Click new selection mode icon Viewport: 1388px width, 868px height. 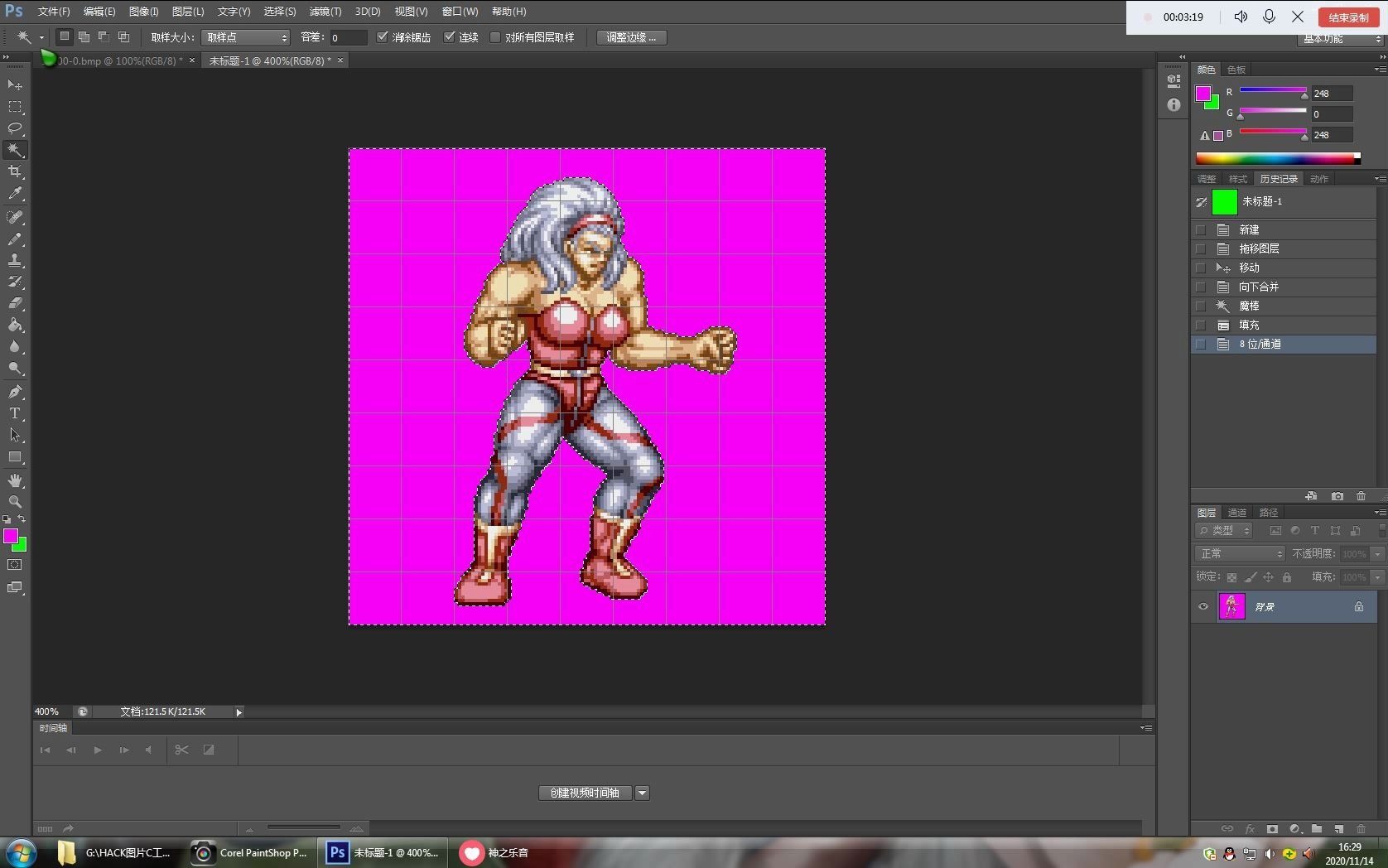(x=64, y=36)
